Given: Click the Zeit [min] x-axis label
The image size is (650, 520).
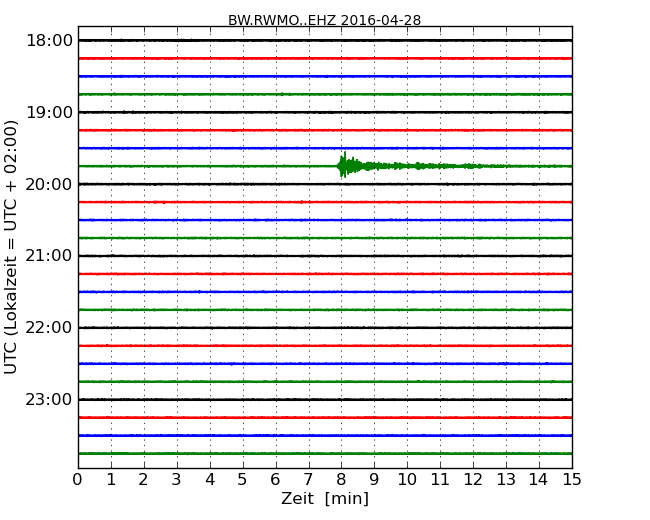Looking at the screenshot, I should [x=325, y=498].
